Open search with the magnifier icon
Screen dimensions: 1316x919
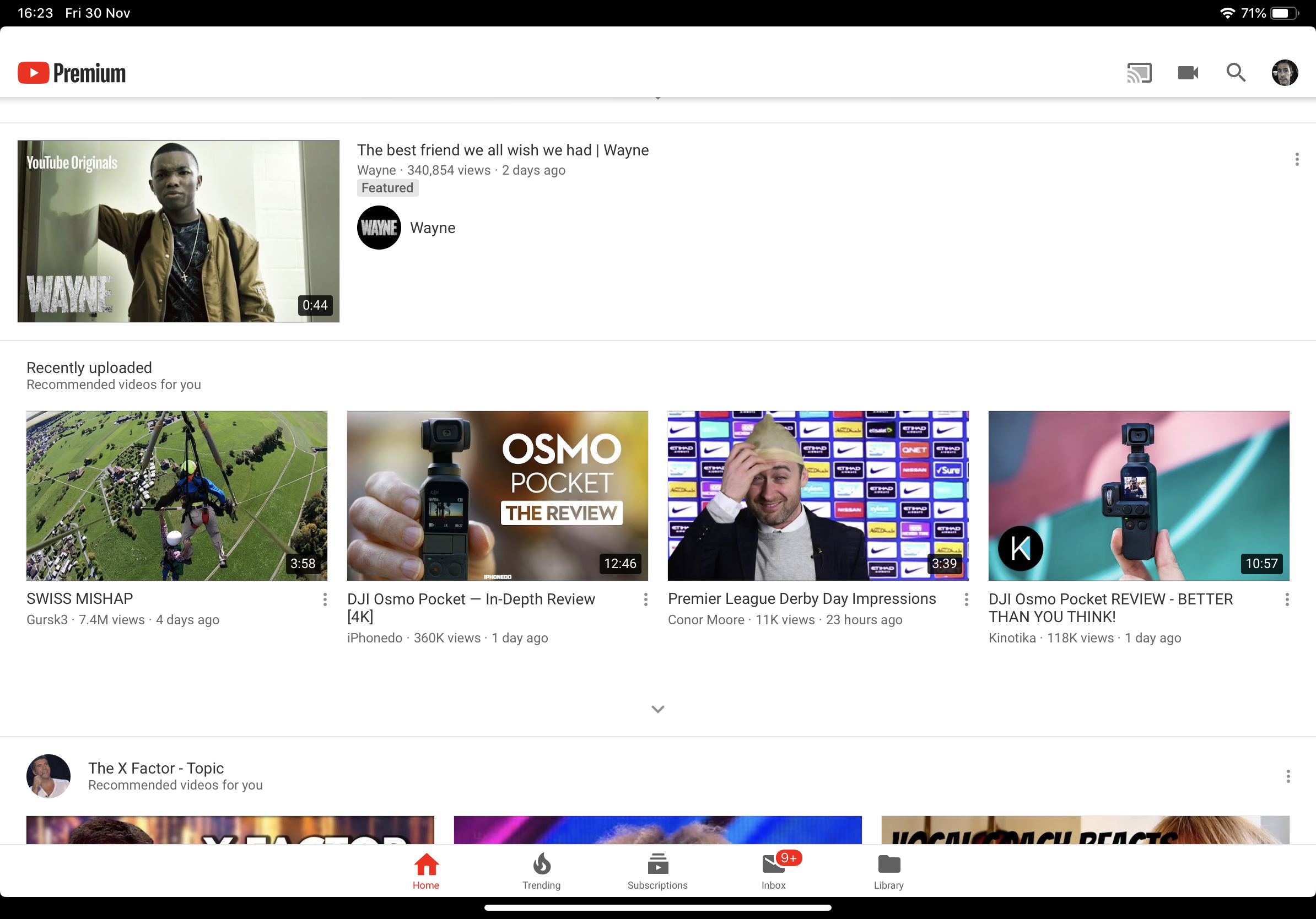coord(1236,73)
